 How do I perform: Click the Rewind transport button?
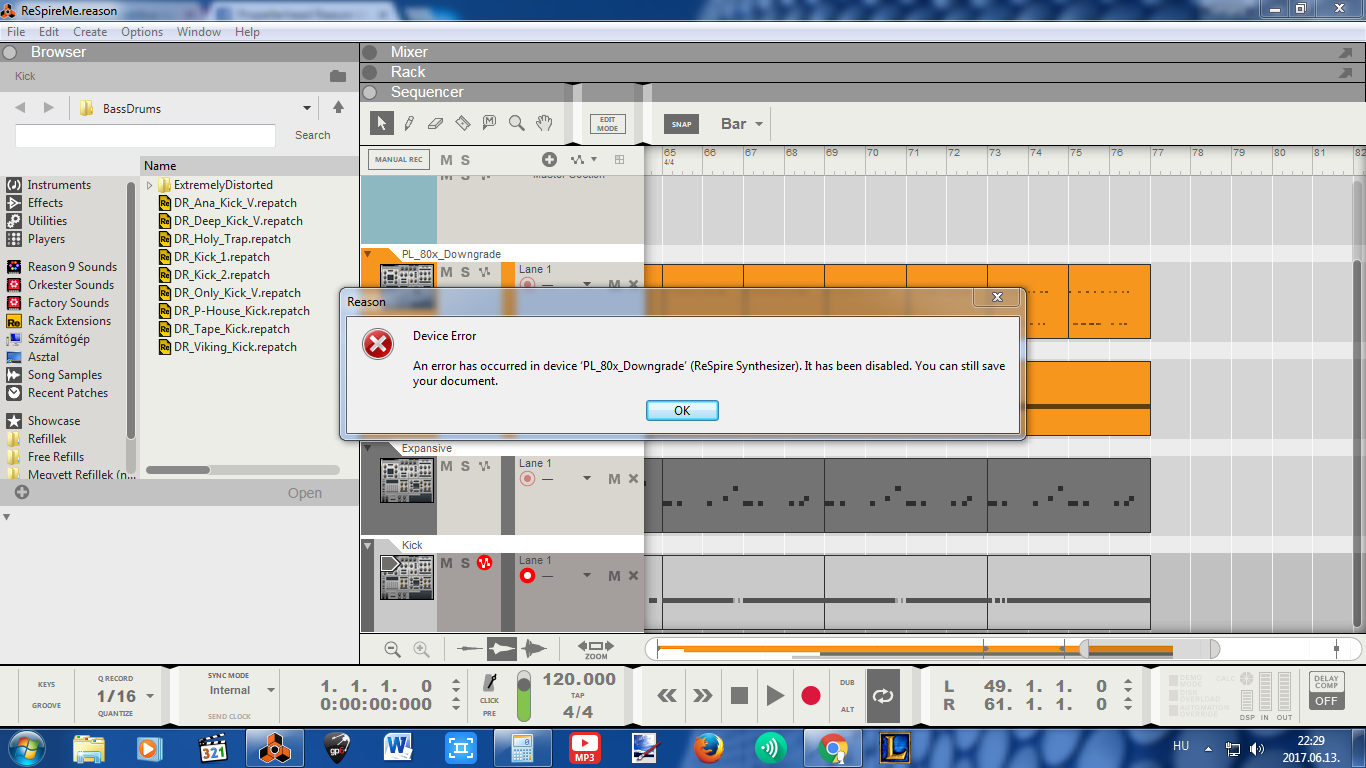click(667, 695)
